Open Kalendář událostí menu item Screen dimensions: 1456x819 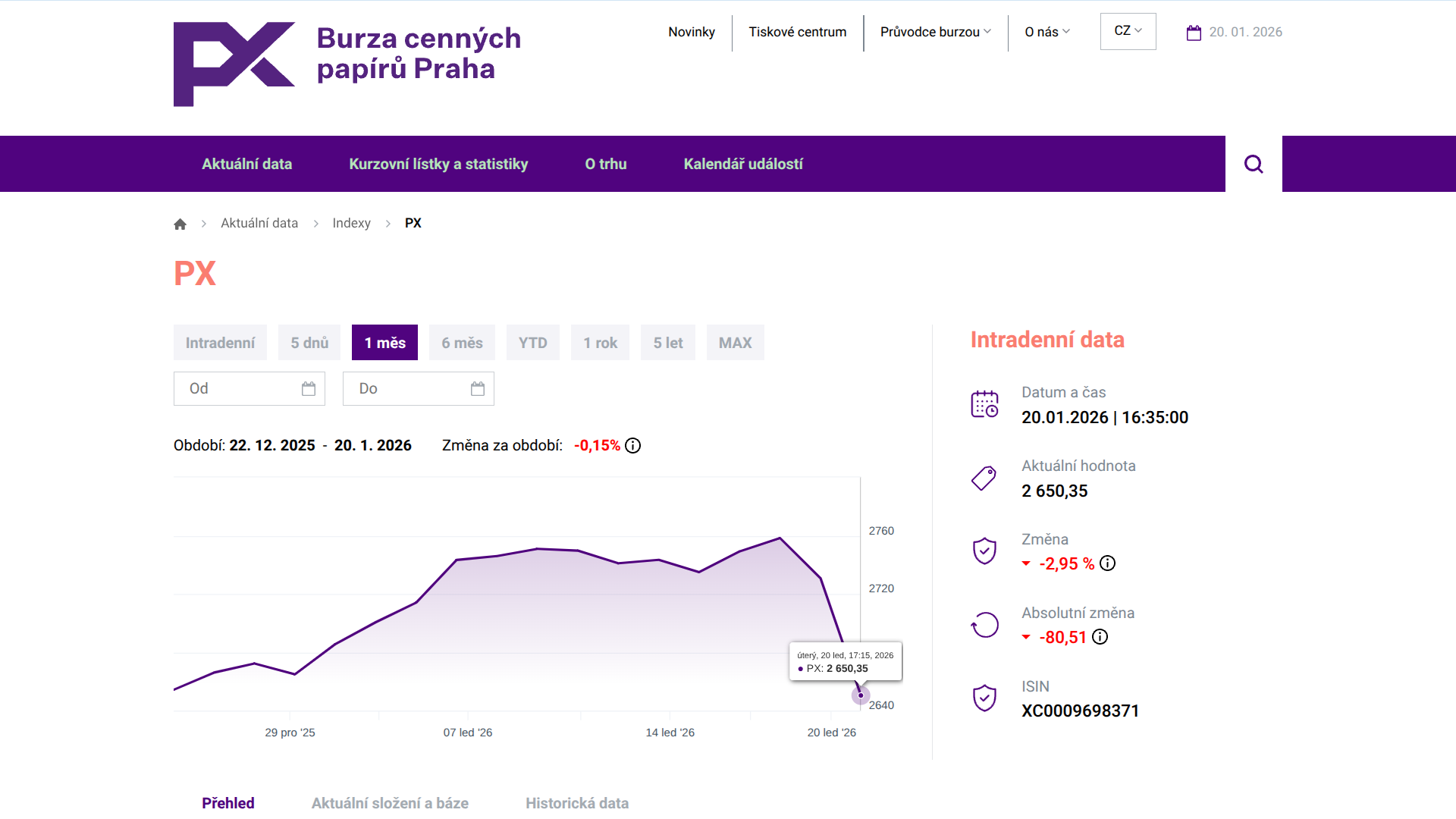click(743, 164)
